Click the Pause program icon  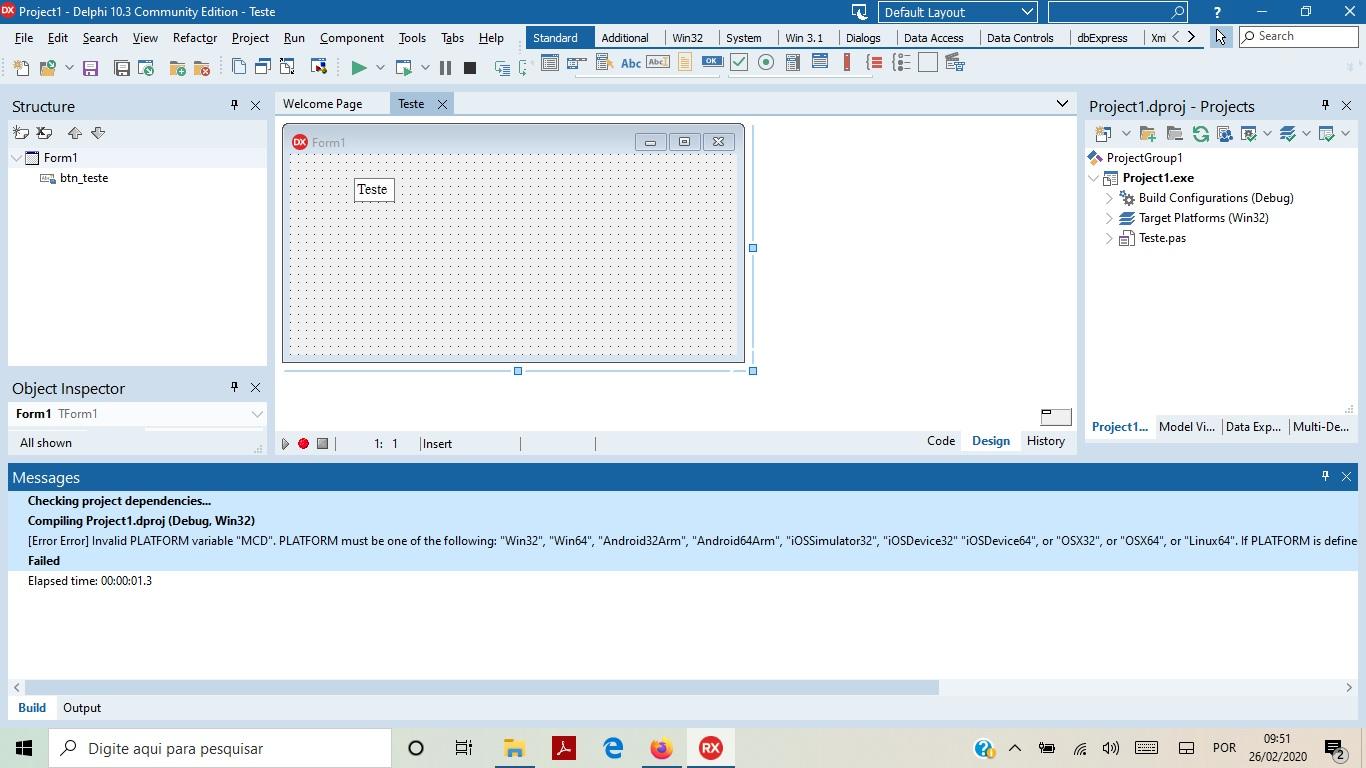coord(445,68)
